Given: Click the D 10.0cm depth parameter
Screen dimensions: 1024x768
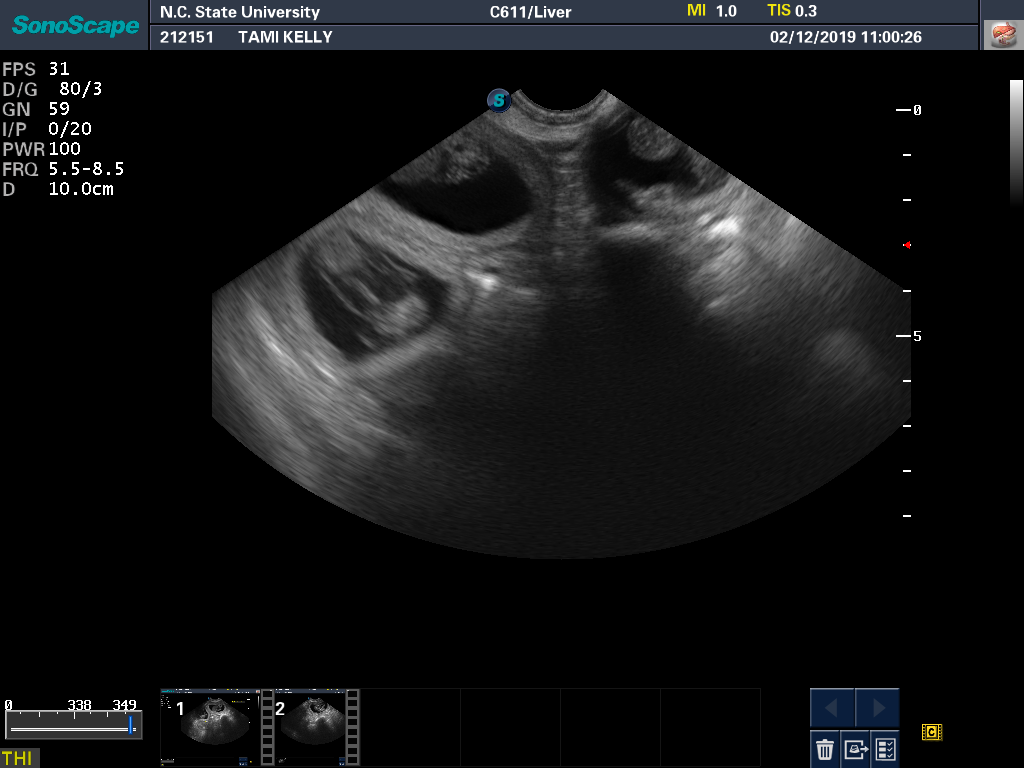Looking at the screenshot, I should coord(59,189).
